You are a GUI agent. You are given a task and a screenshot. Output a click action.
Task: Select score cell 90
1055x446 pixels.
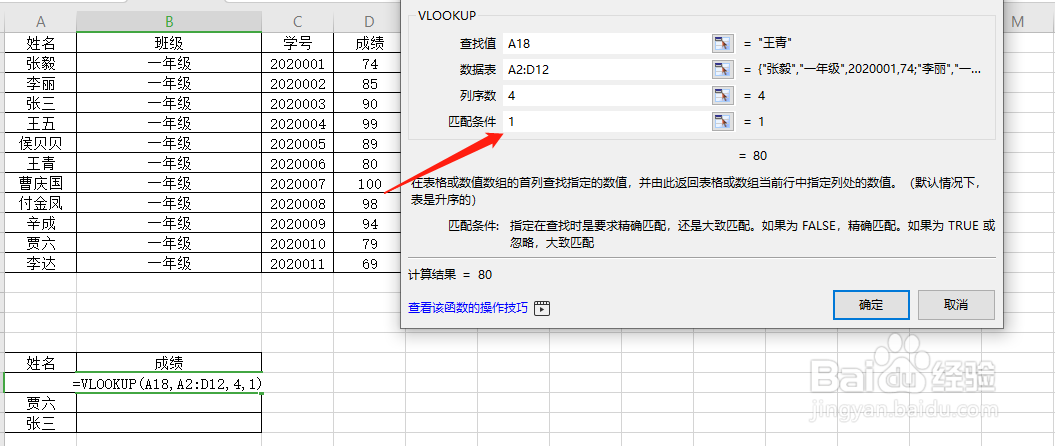point(369,104)
